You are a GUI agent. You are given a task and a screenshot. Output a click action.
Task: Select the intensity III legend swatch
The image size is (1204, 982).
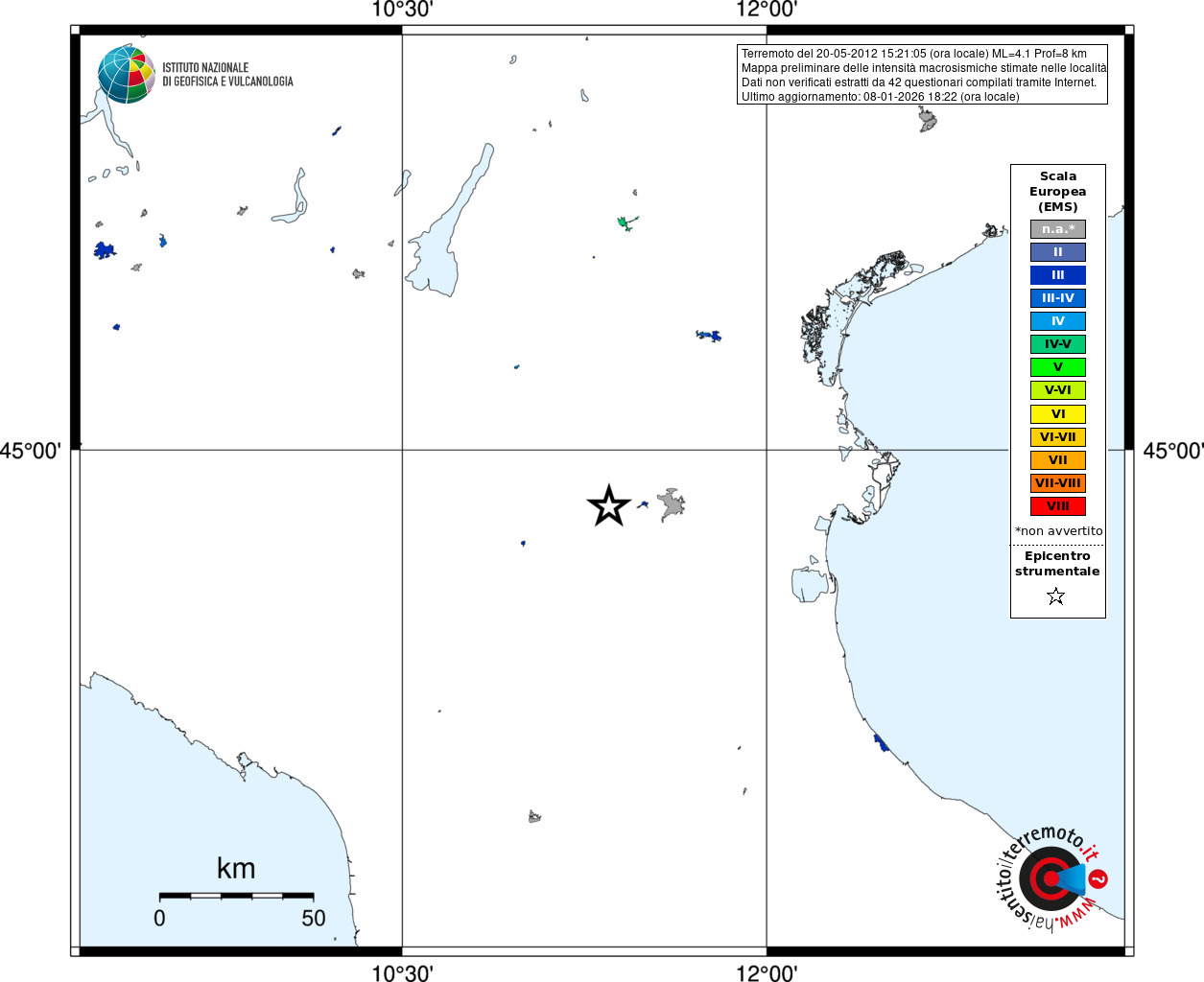tap(1058, 275)
